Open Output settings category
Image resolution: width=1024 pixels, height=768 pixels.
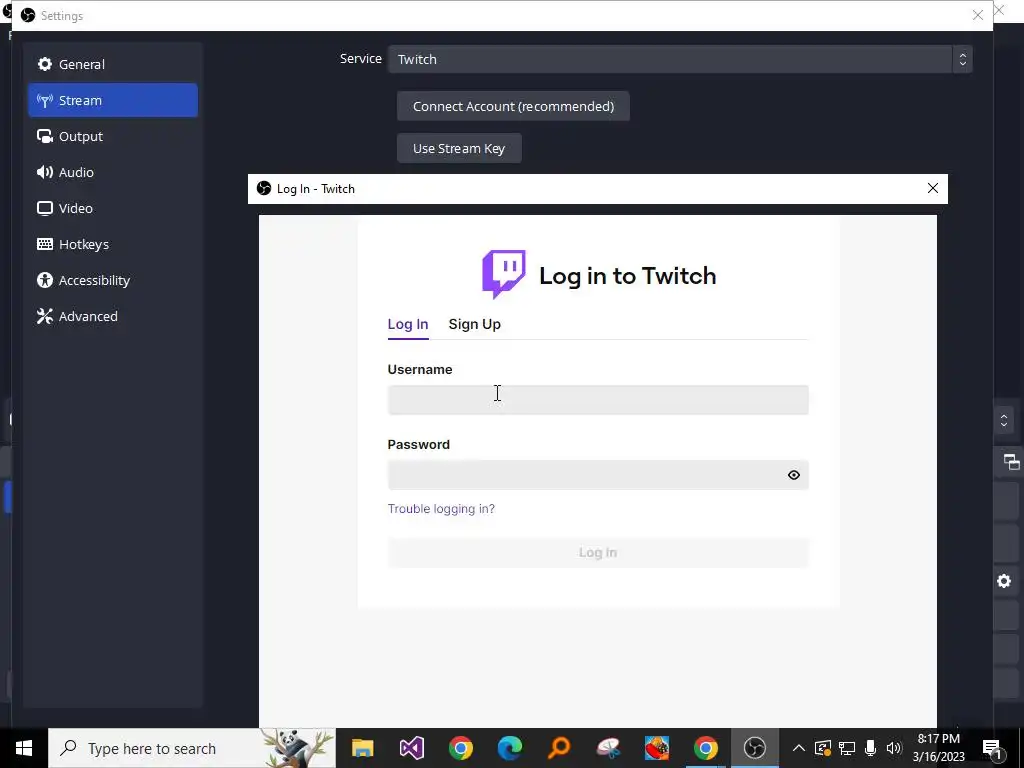coord(112,136)
